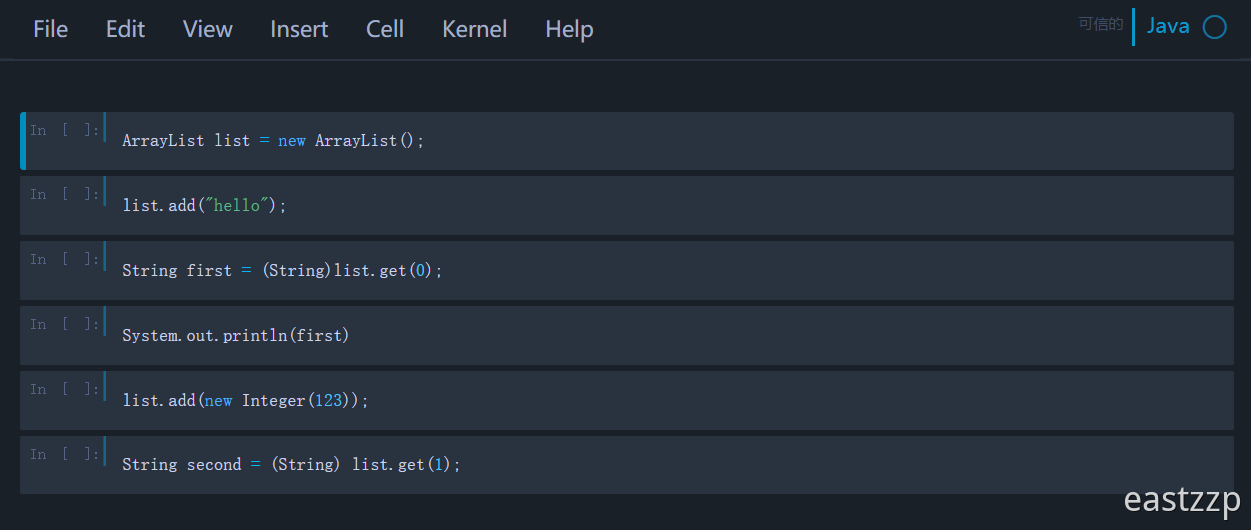Open the Edit menu
1251x530 pixels.
click(x=125, y=30)
